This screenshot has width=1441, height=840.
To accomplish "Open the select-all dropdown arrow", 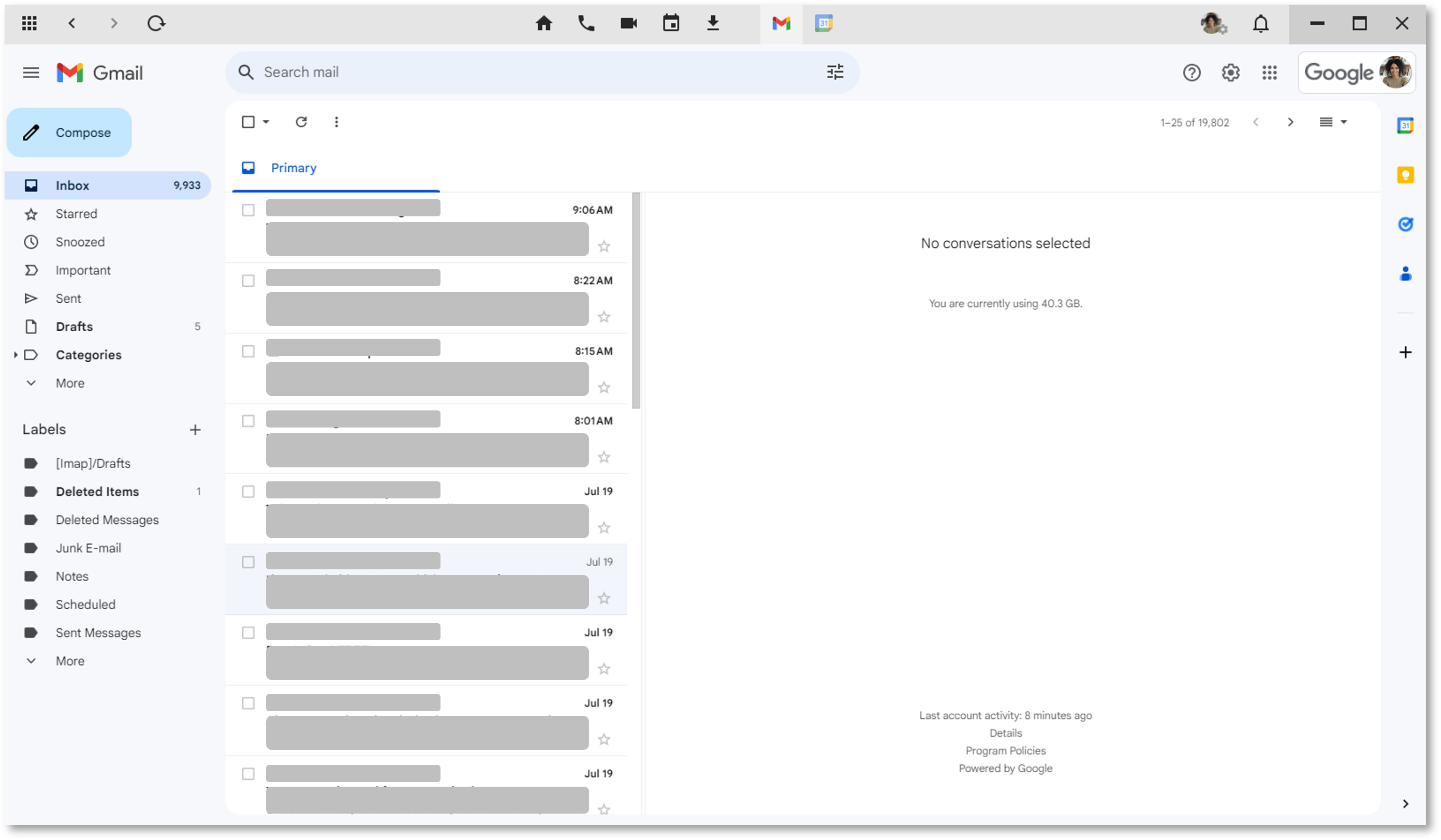I will click(x=266, y=122).
